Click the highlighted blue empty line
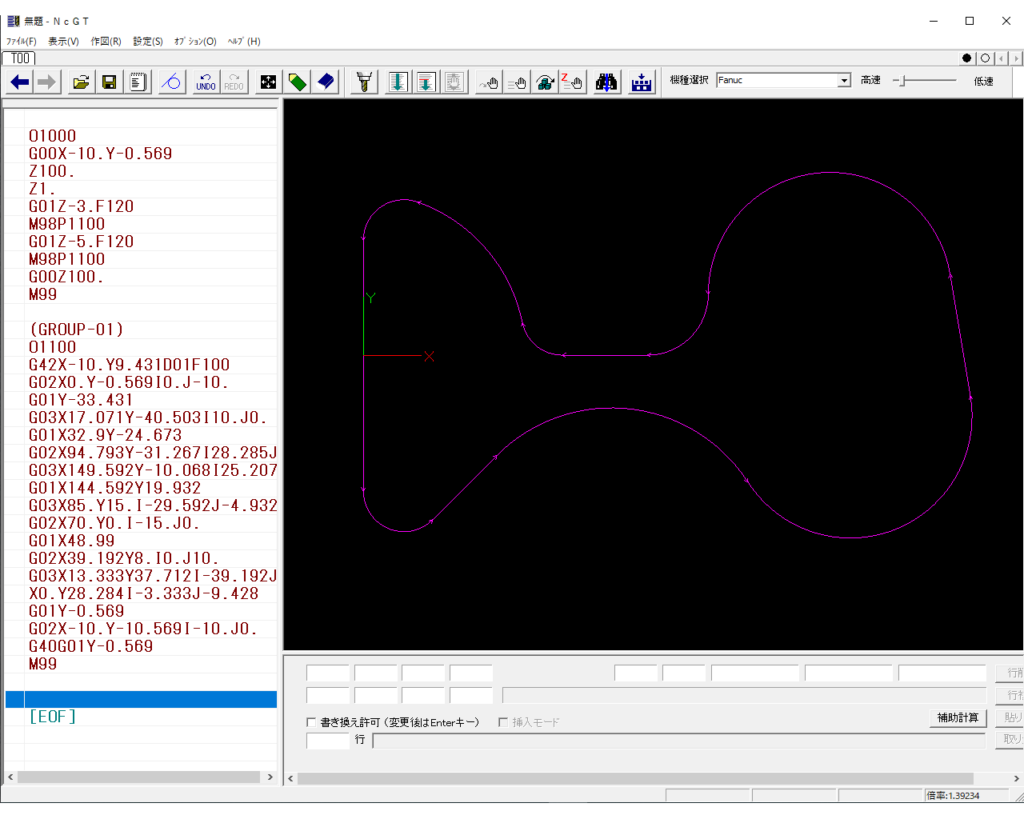1024x819 pixels. tap(141, 699)
